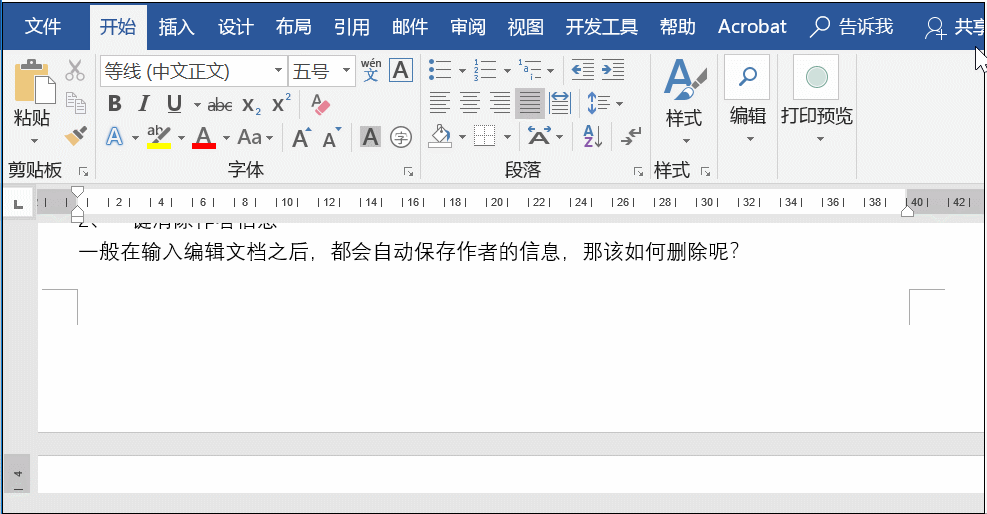Open the Styles gallery
The image size is (987, 514).
point(685,101)
